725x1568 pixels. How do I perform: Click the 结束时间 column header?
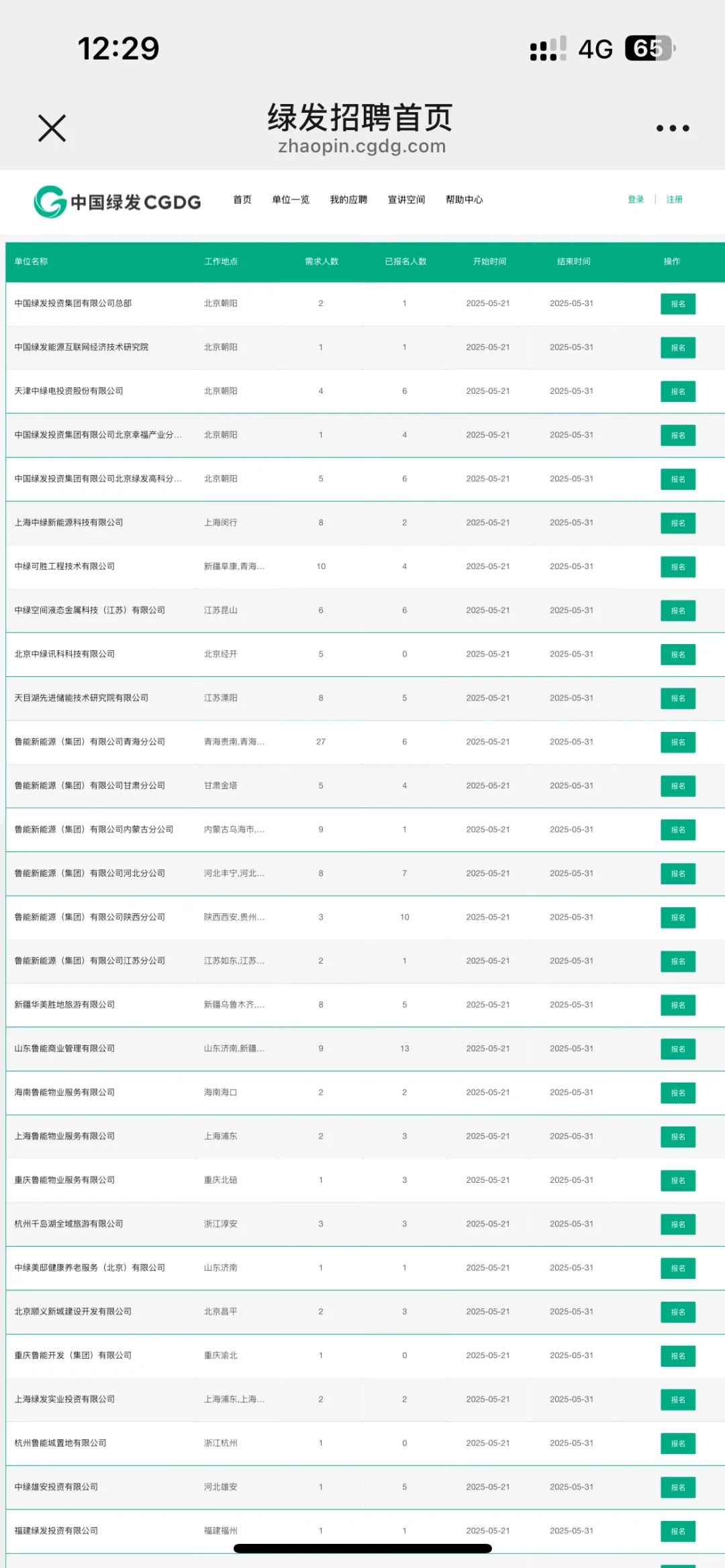[x=573, y=262]
